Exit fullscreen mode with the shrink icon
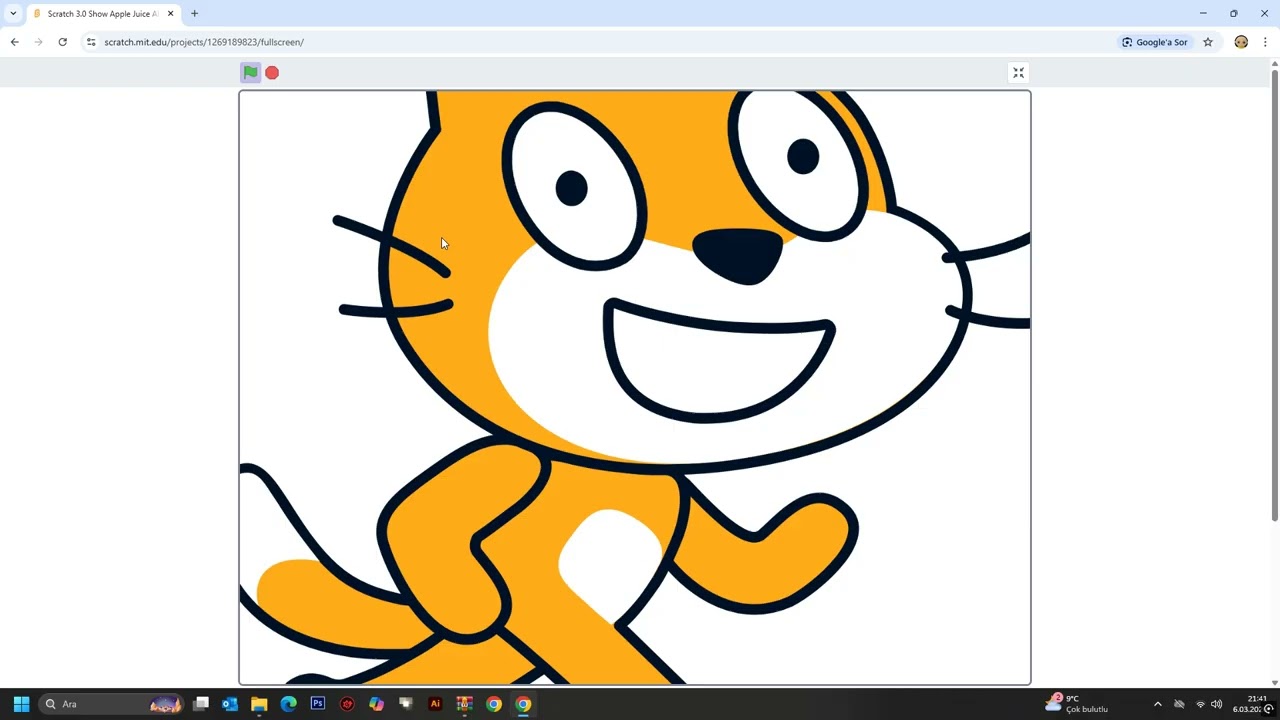This screenshot has width=1280, height=720. coord(1018,72)
